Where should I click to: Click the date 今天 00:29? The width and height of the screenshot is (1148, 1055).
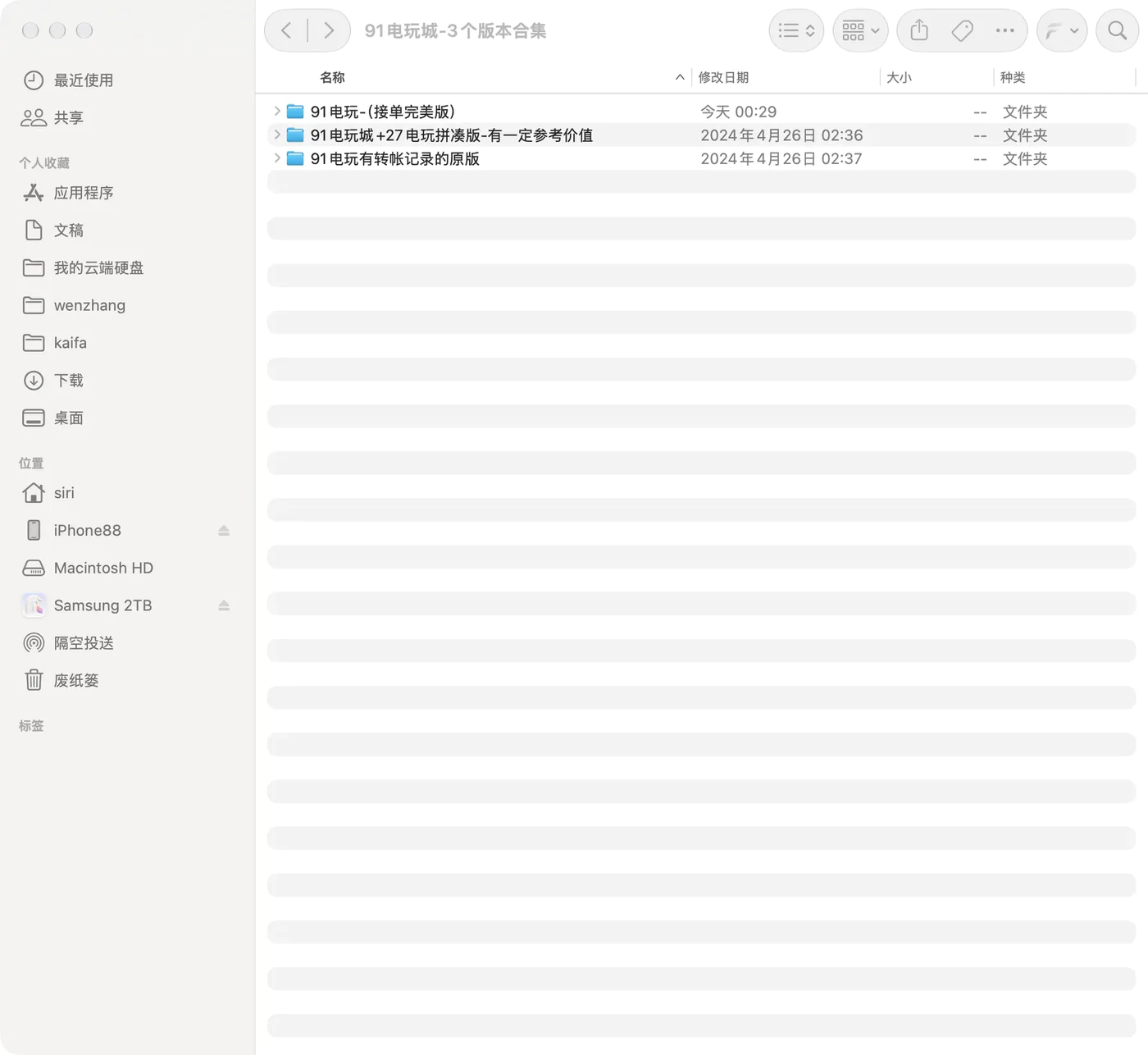pyautogui.click(x=738, y=112)
